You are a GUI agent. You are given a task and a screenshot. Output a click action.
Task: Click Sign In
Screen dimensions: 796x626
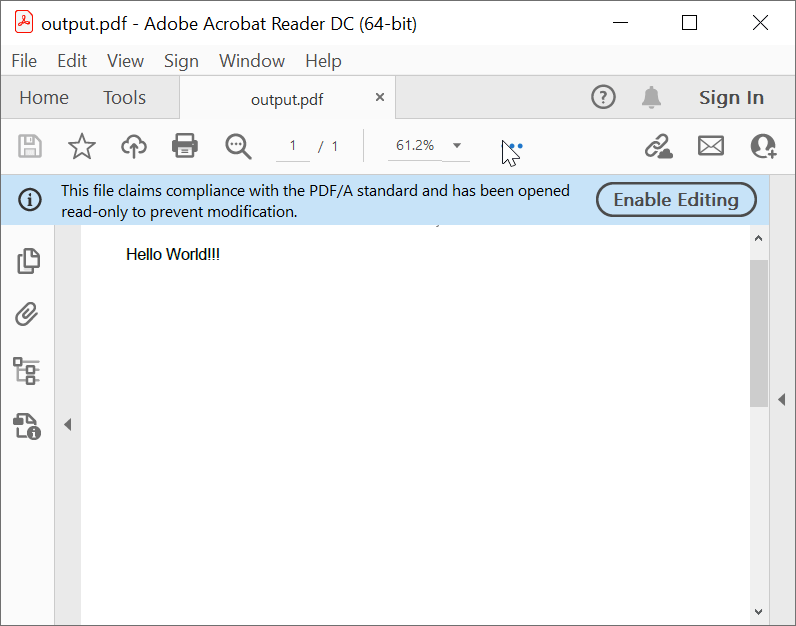click(731, 97)
